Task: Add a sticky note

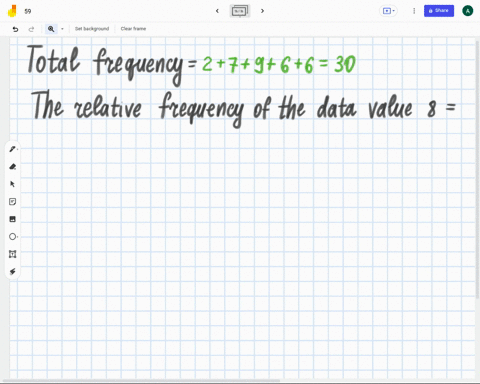Action: coord(13,201)
